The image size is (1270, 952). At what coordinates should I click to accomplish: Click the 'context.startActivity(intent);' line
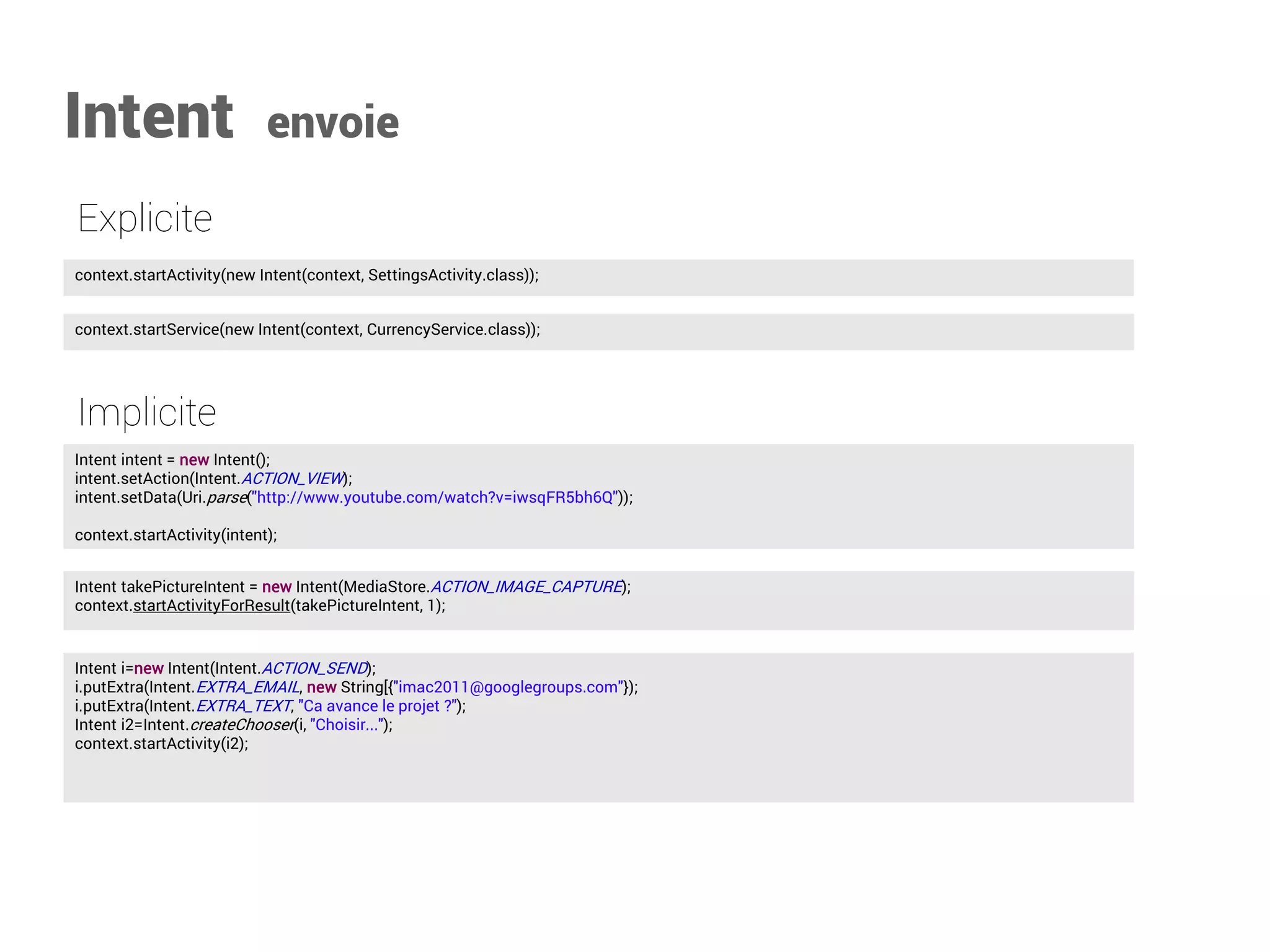tap(176, 535)
